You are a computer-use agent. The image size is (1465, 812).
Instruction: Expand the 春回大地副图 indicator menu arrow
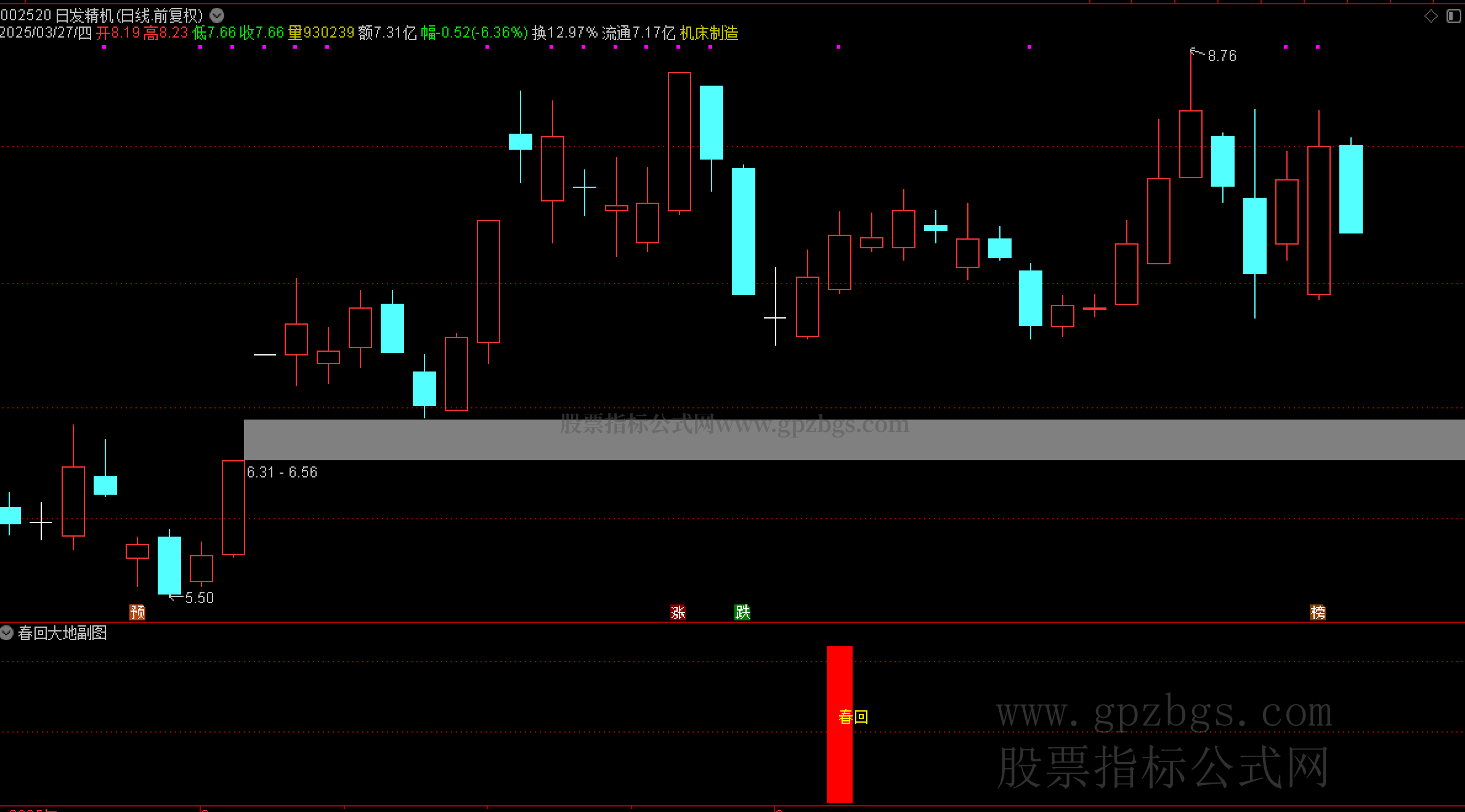coord(7,633)
